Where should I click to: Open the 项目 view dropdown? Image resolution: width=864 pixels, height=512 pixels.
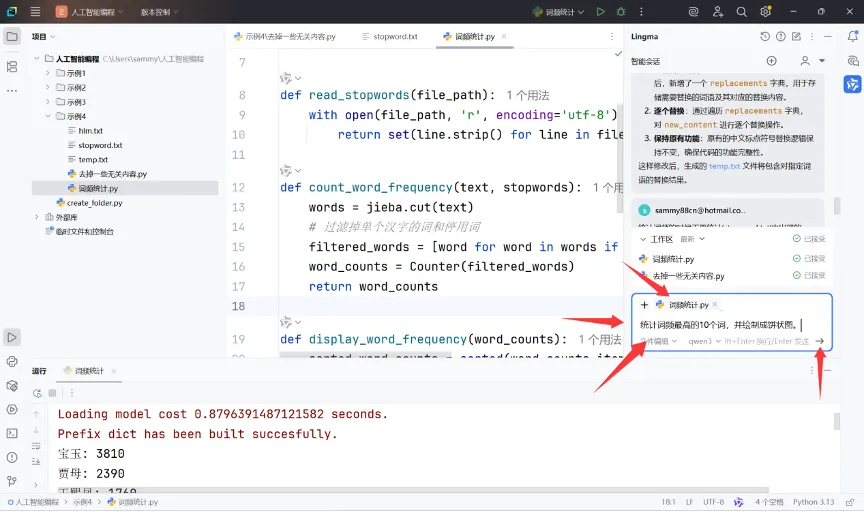point(44,36)
